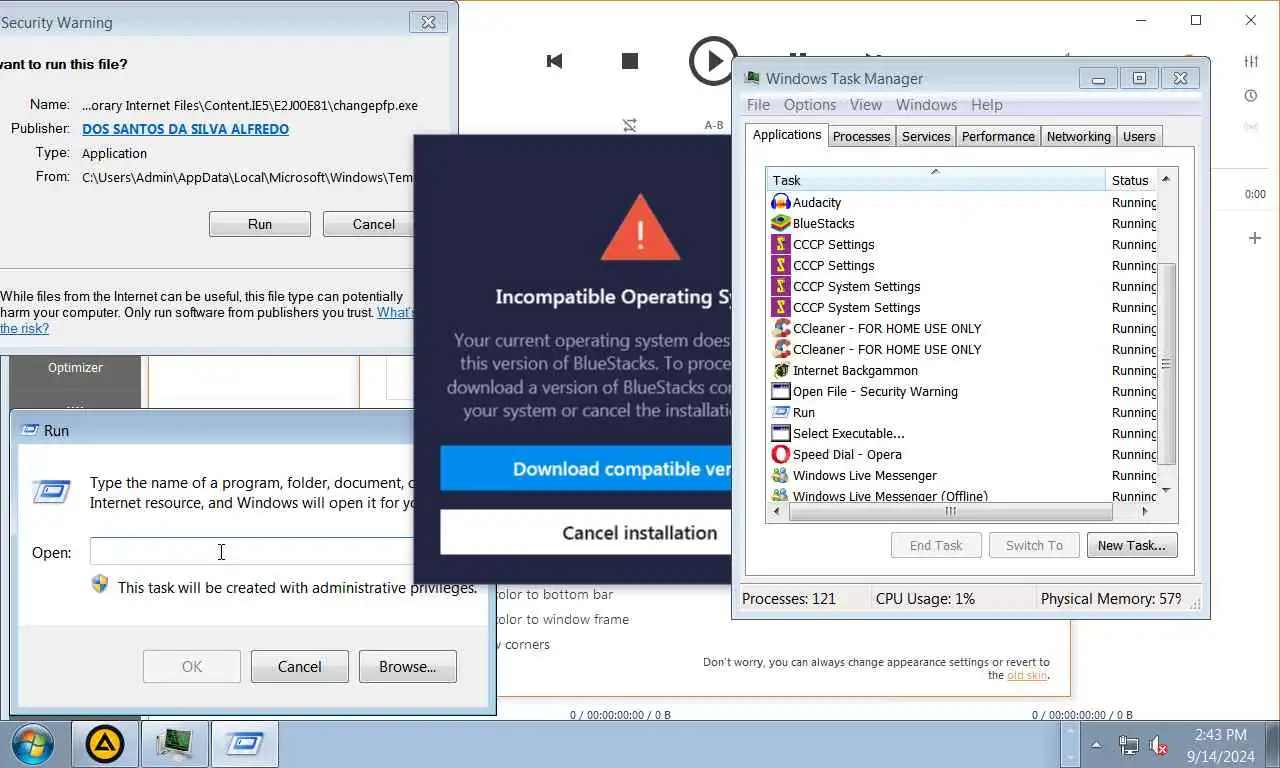The width and height of the screenshot is (1280, 768).
Task: Click the plus icon in media player
Action: click(1255, 238)
